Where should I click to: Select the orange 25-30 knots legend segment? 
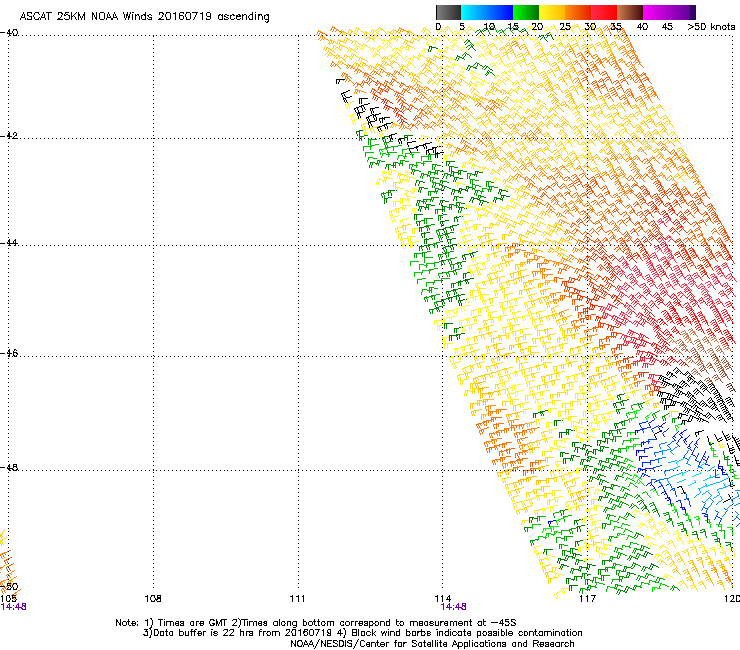tap(578, 12)
